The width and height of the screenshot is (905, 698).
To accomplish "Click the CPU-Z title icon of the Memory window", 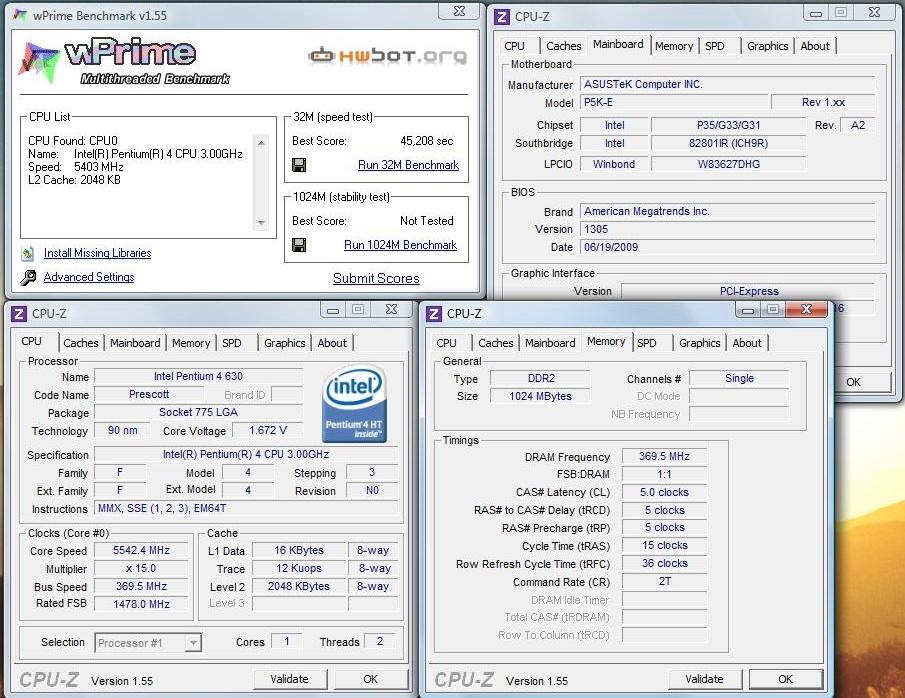I will coord(433,314).
